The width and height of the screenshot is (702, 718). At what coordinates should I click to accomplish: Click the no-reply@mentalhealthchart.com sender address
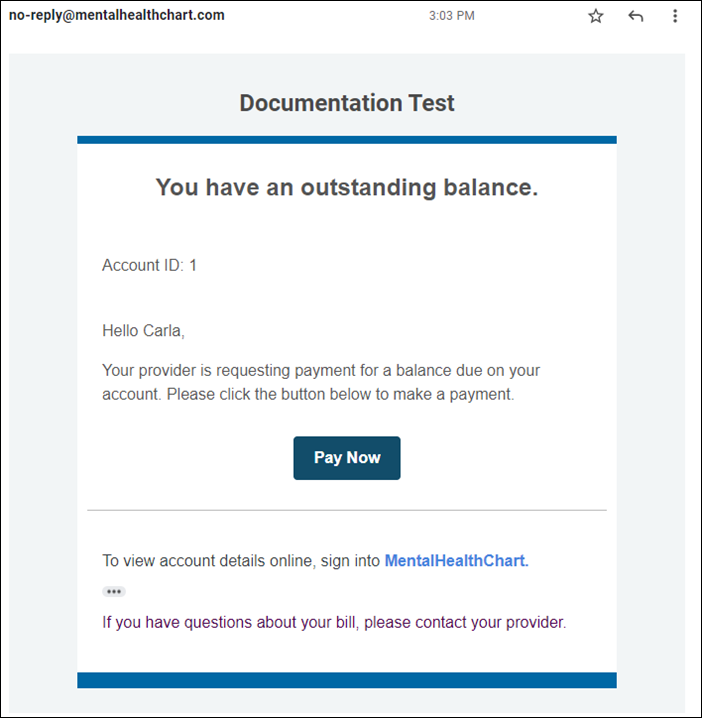click(117, 16)
